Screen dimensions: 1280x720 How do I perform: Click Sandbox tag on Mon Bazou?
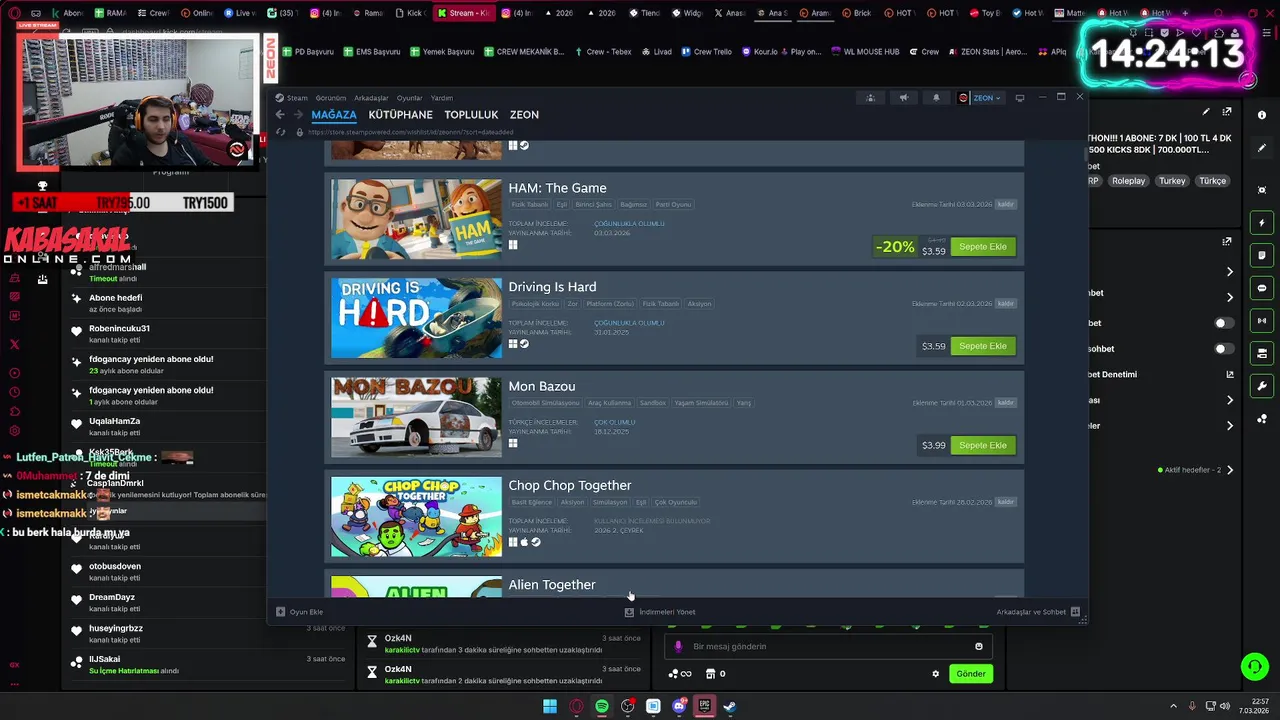pyautogui.click(x=653, y=403)
